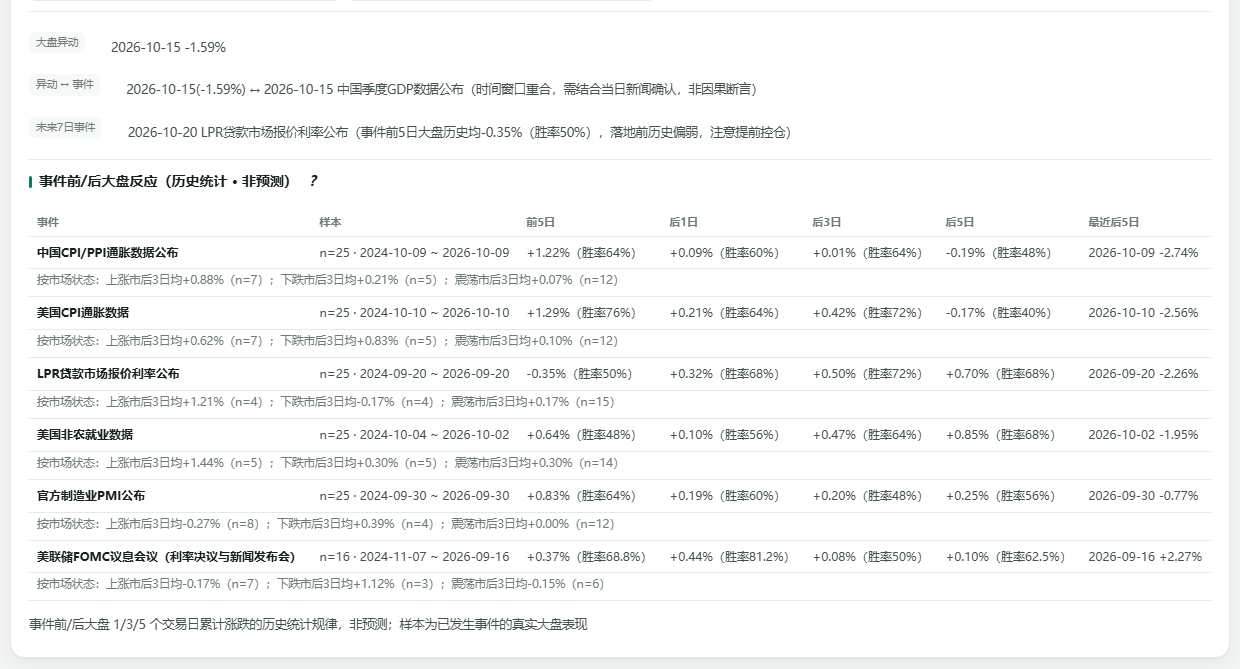This screenshot has height=669, width=1240.
Task: Click the 后3日 column header
Action: (x=826, y=222)
